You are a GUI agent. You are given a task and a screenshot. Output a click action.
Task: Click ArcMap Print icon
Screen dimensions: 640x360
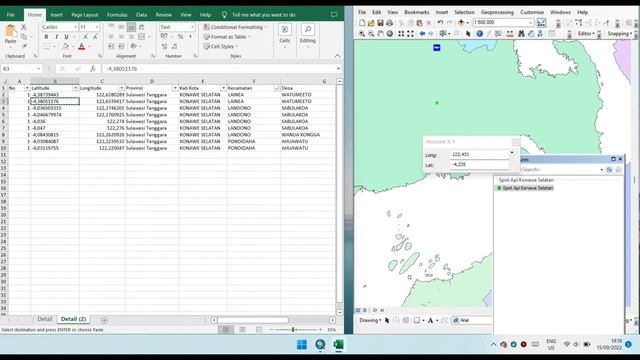389,23
